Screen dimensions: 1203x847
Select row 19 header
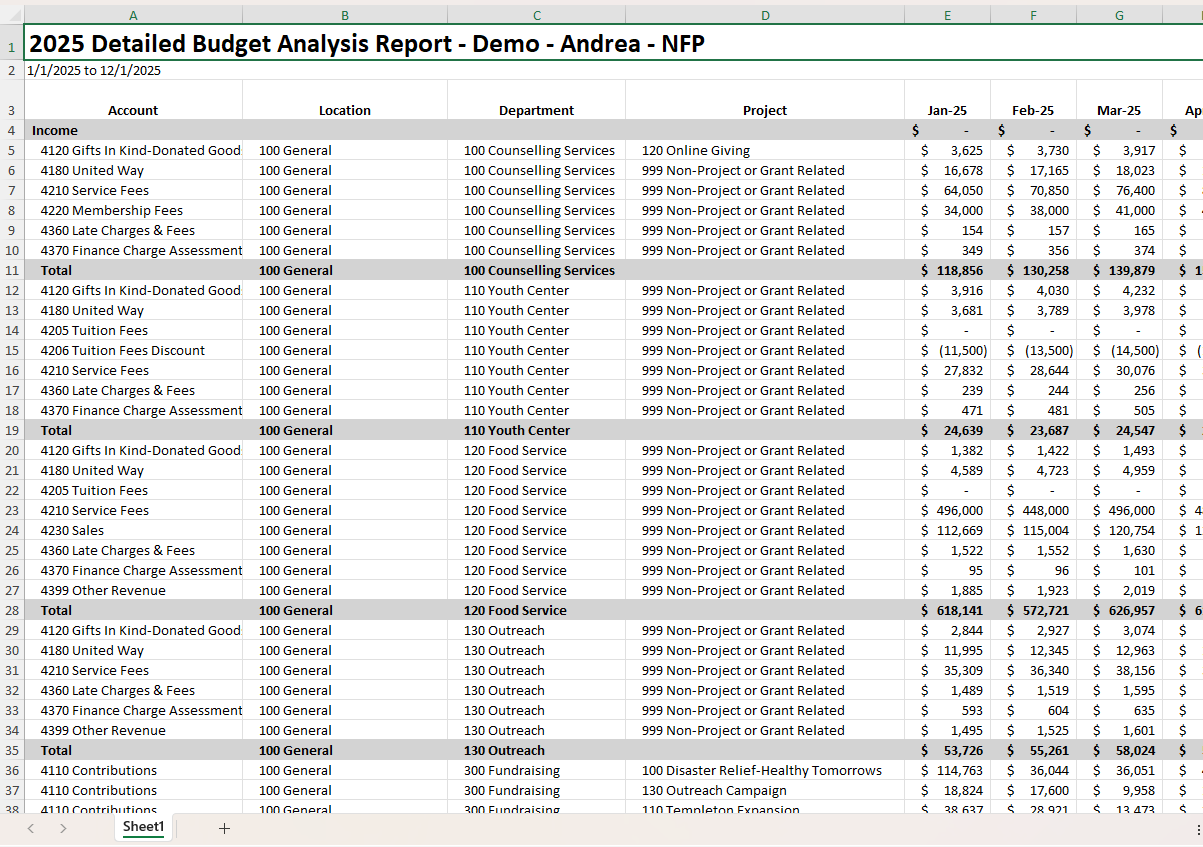point(12,430)
